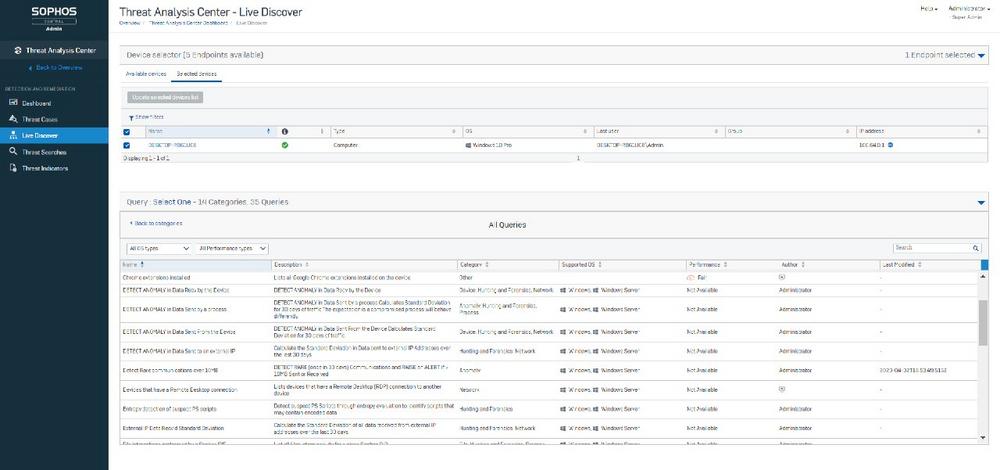Image resolution: width=1000 pixels, height=470 pixels.
Task: Click into the query Search input field
Action: click(x=932, y=248)
